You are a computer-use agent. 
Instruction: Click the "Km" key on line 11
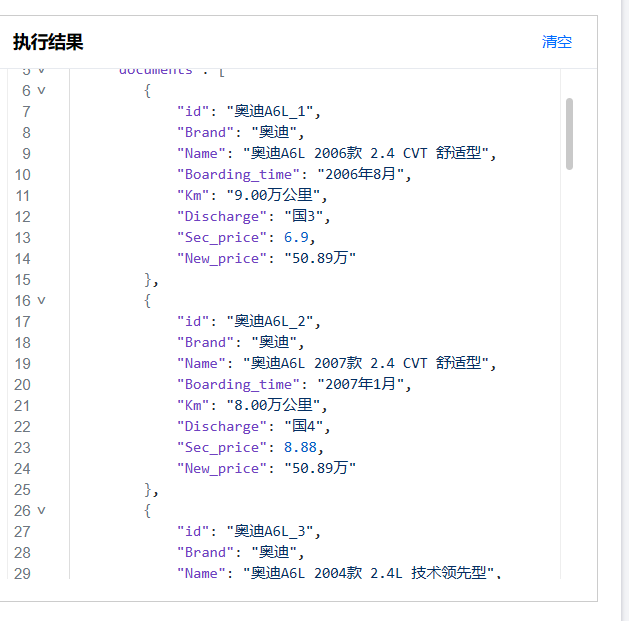tap(193, 195)
